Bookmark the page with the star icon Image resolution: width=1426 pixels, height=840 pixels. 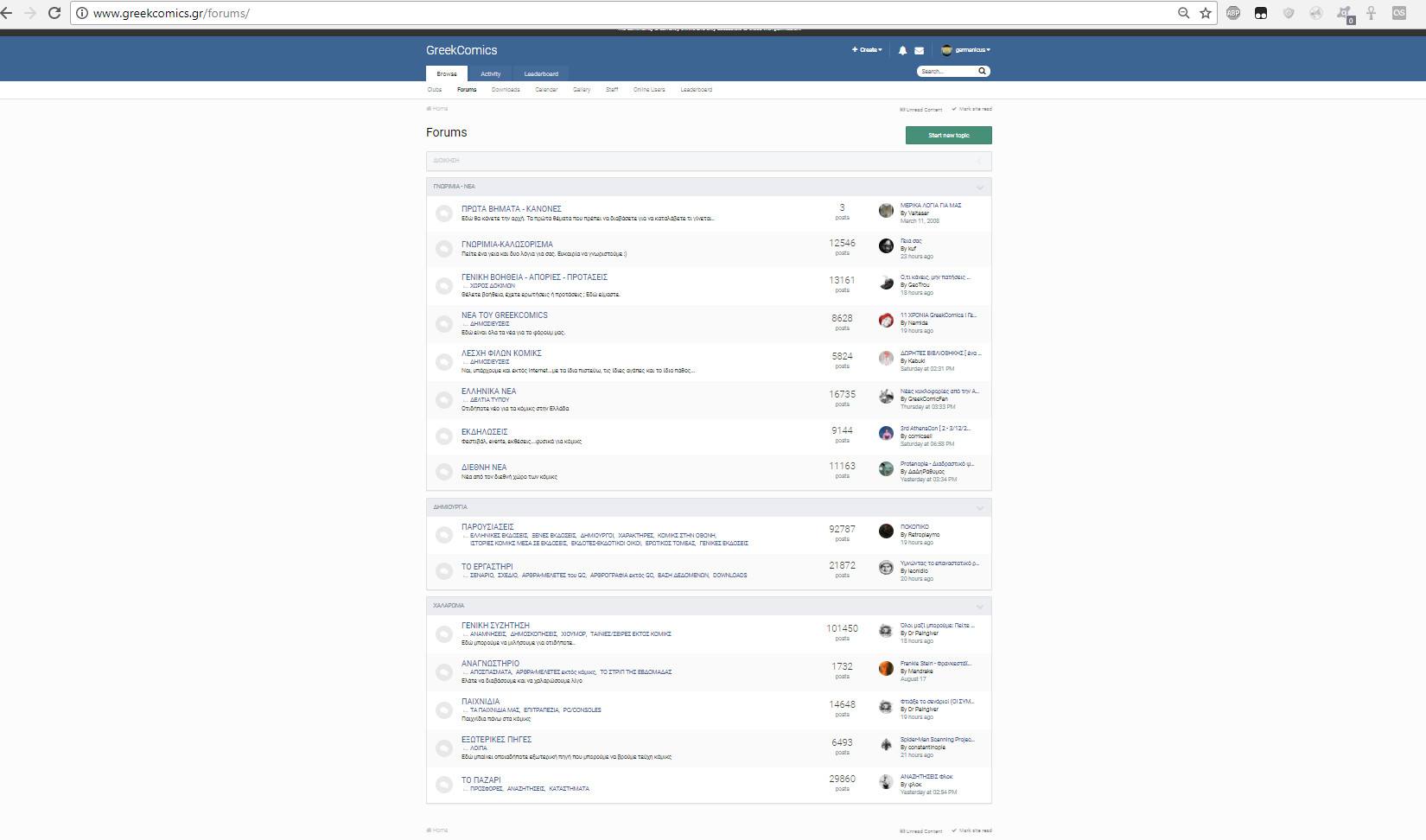click(1206, 13)
